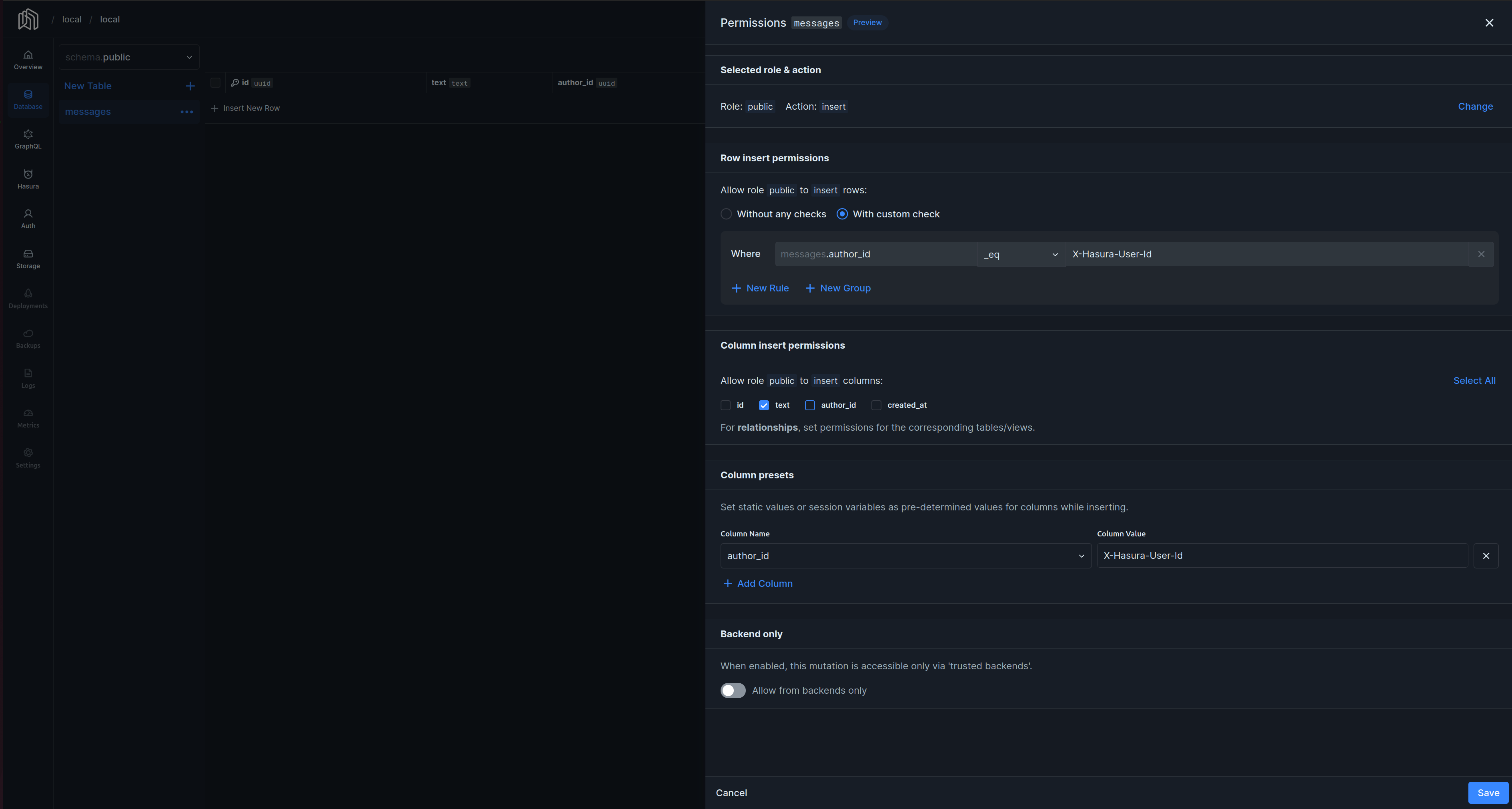Open the Storage panel
The height and width of the screenshot is (809, 1512).
[28, 258]
